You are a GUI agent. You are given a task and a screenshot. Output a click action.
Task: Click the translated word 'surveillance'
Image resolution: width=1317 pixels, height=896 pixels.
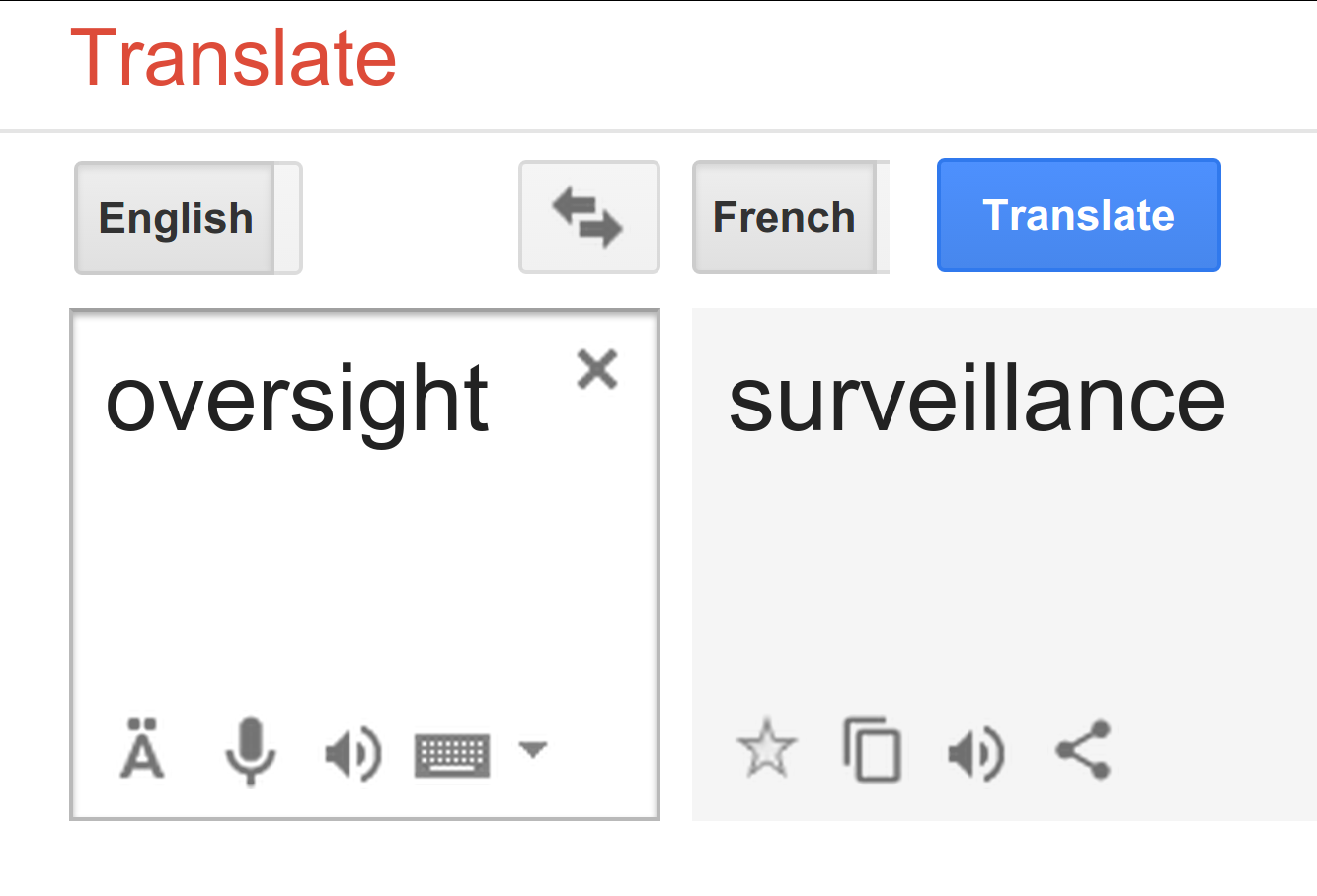pos(976,400)
